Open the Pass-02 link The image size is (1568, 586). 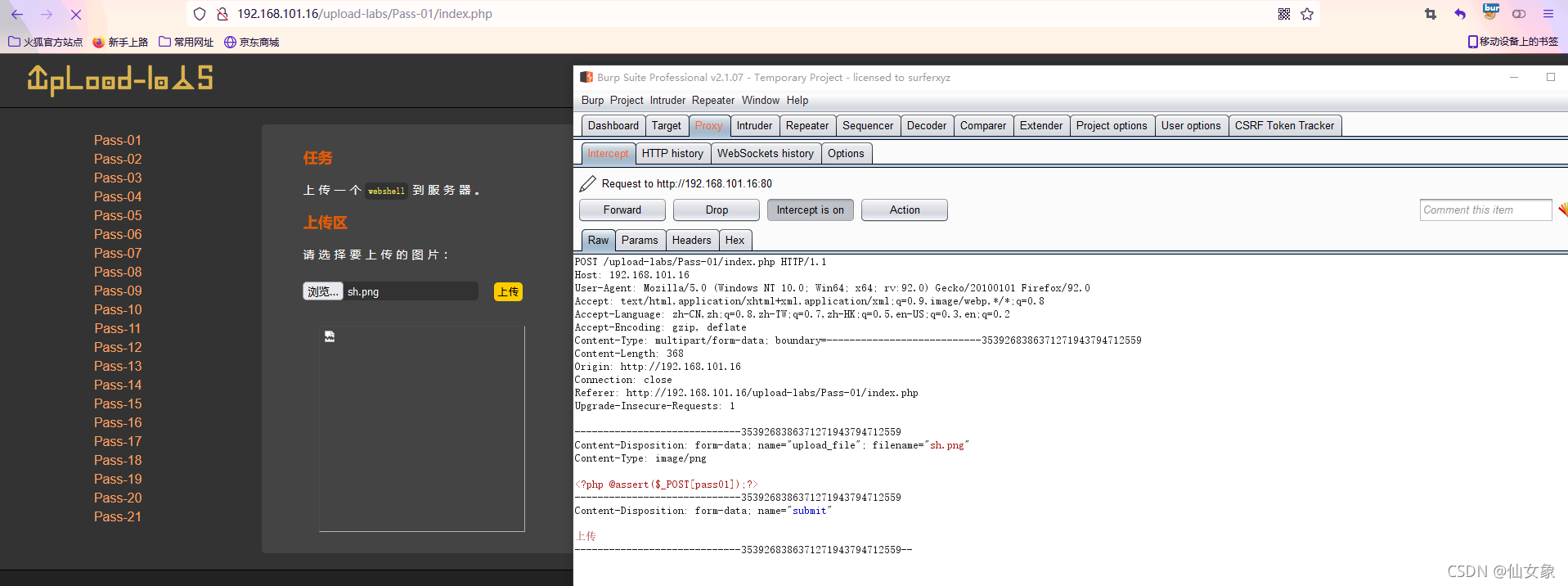tap(118, 159)
